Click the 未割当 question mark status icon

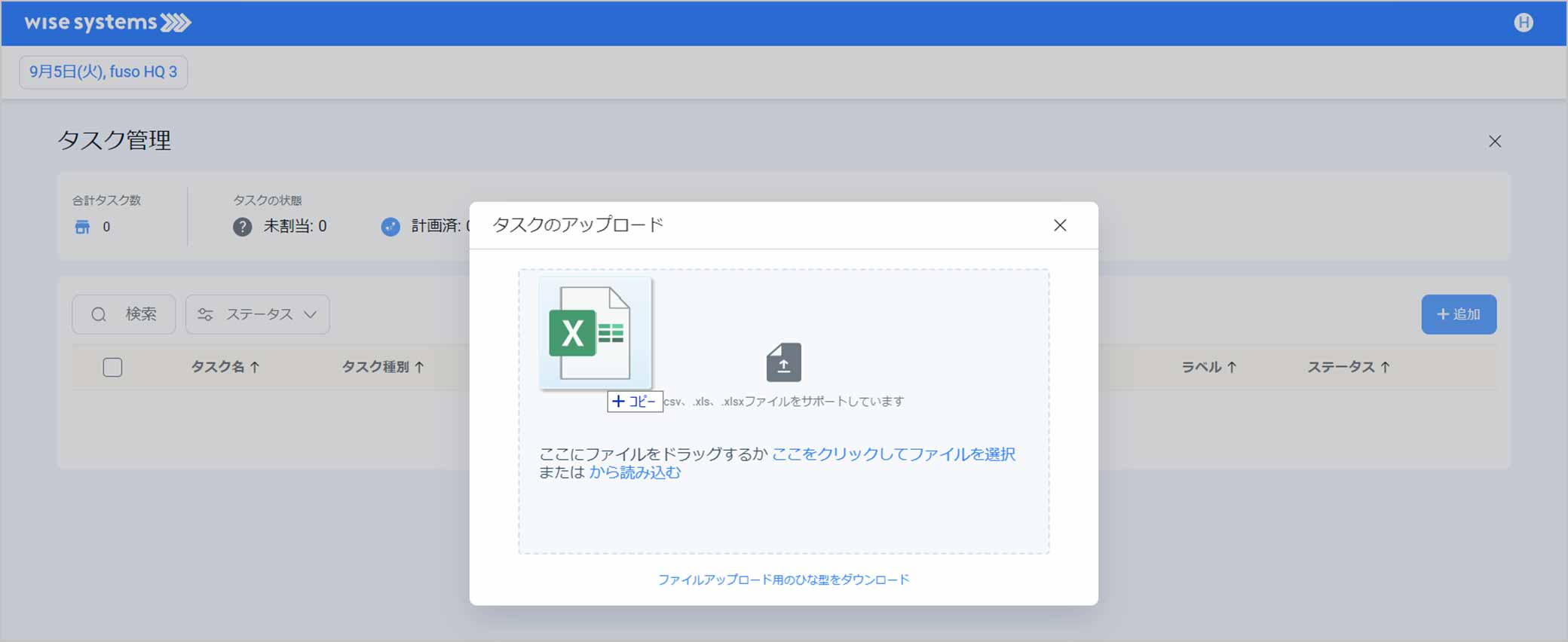pos(242,227)
